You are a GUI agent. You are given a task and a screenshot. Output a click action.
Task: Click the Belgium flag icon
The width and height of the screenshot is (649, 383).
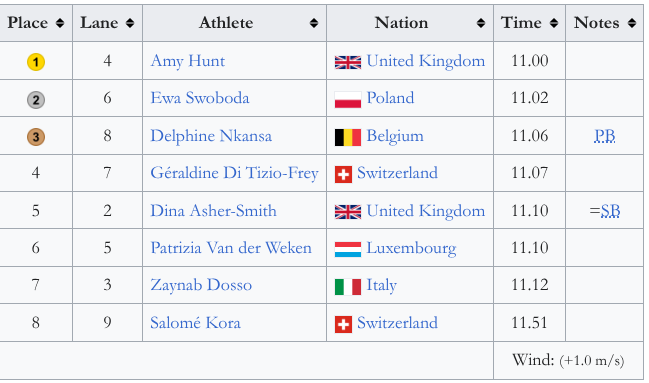(348, 137)
